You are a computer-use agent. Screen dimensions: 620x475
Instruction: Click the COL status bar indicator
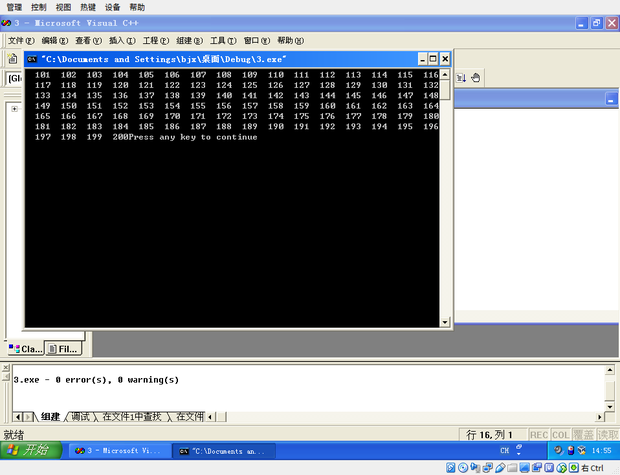coord(561,435)
